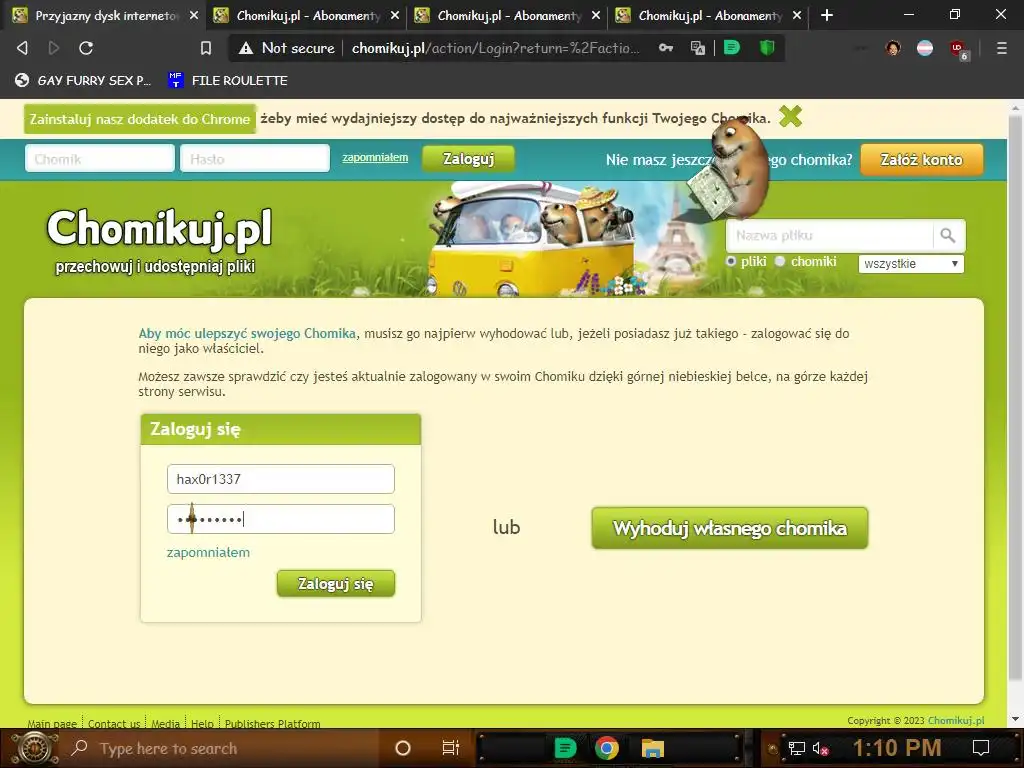Click the 'Nazwa pliku' search field
Viewport: 1024px width, 768px height.
click(x=829, y=235)
